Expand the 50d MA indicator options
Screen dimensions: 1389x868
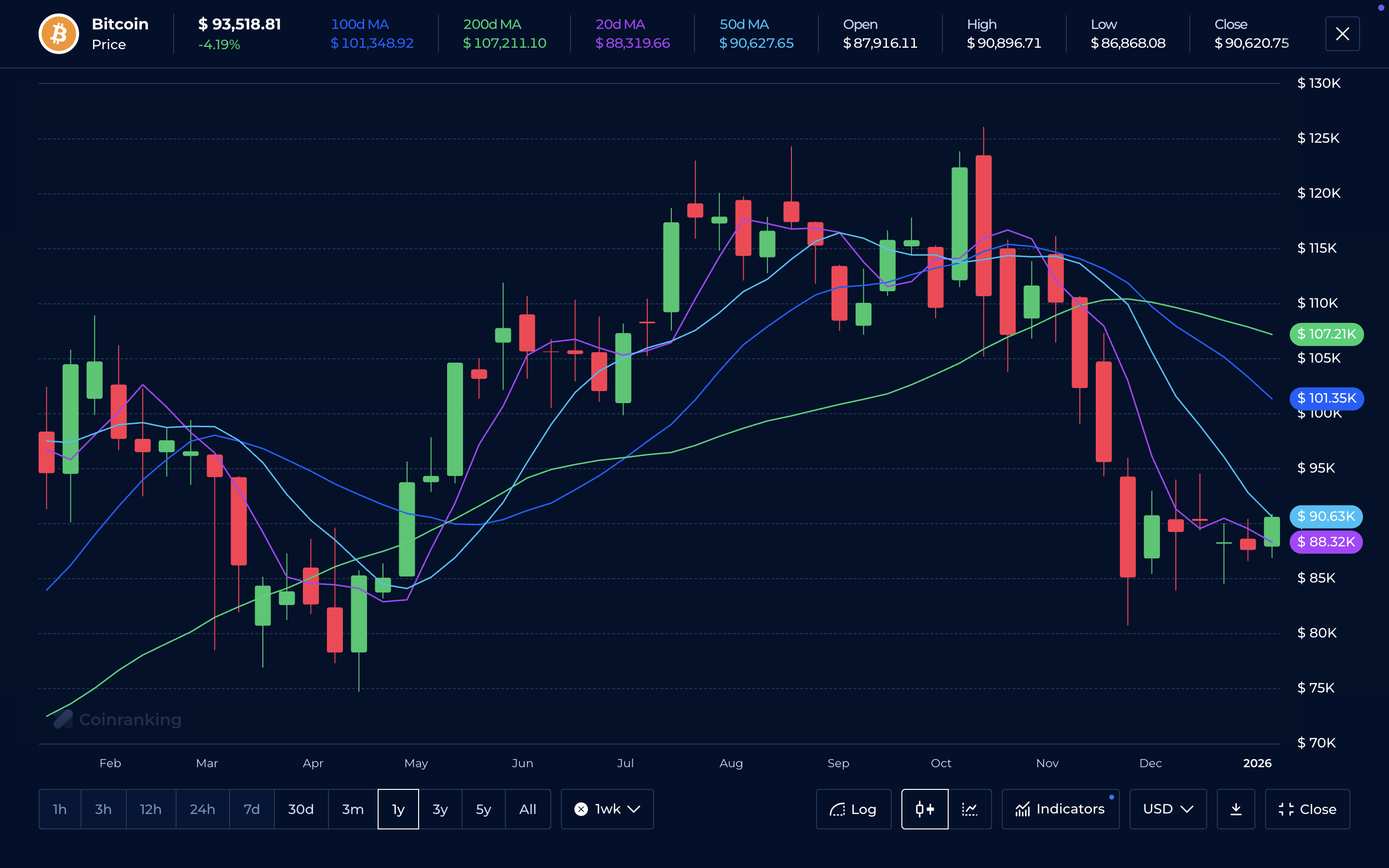(756, 33)
